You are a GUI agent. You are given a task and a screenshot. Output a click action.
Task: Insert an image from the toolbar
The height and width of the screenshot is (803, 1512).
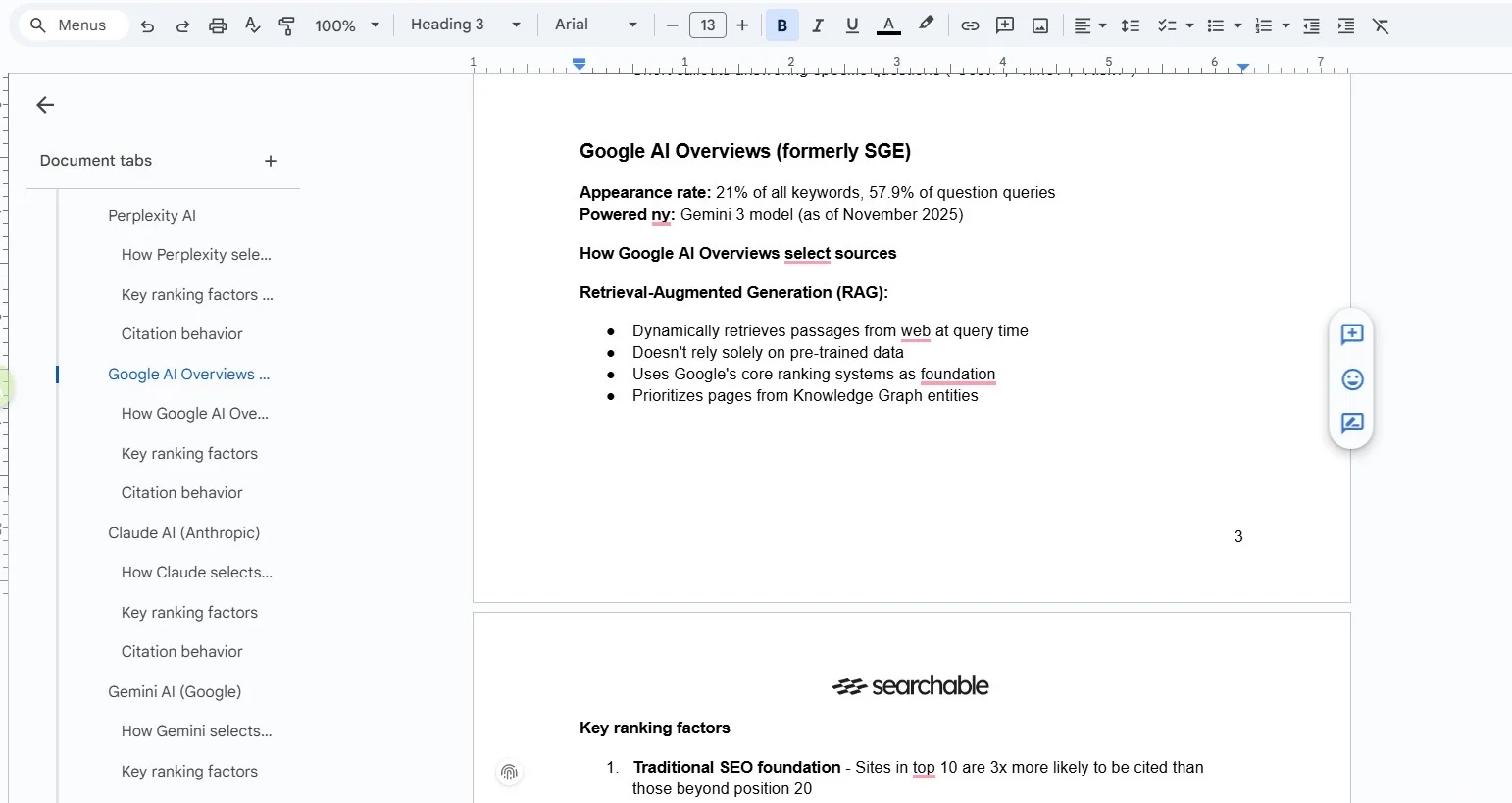click(1040, 25)
